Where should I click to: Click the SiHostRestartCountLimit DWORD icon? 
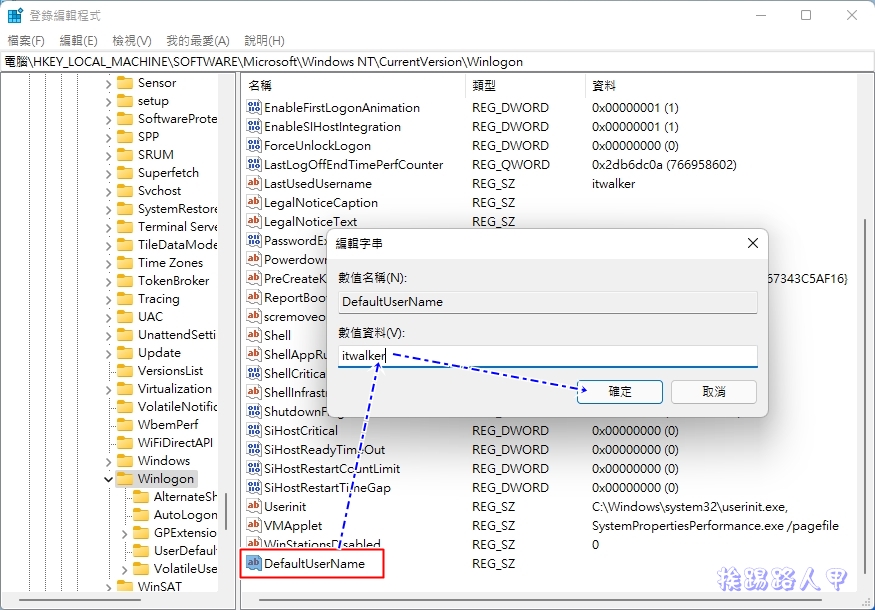253,468
